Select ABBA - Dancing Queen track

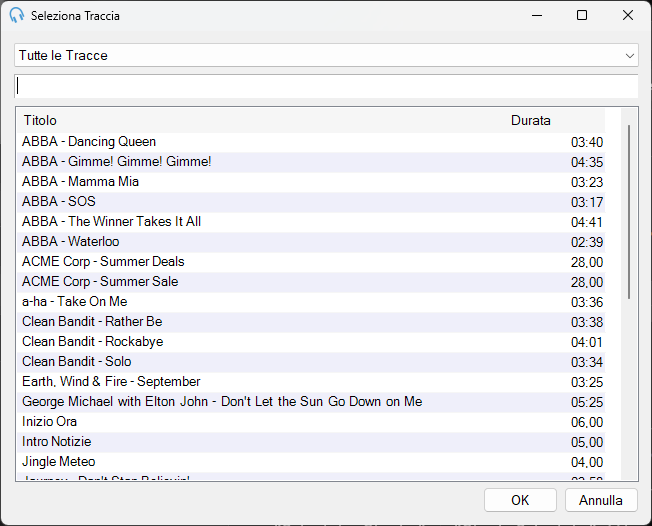click(x=311, y=142)
